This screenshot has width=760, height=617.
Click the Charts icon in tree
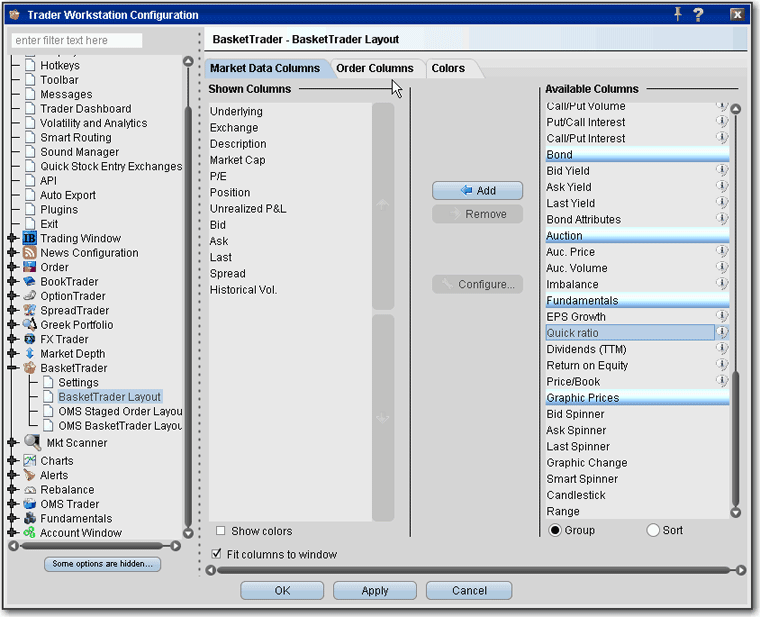coord(30,461)
